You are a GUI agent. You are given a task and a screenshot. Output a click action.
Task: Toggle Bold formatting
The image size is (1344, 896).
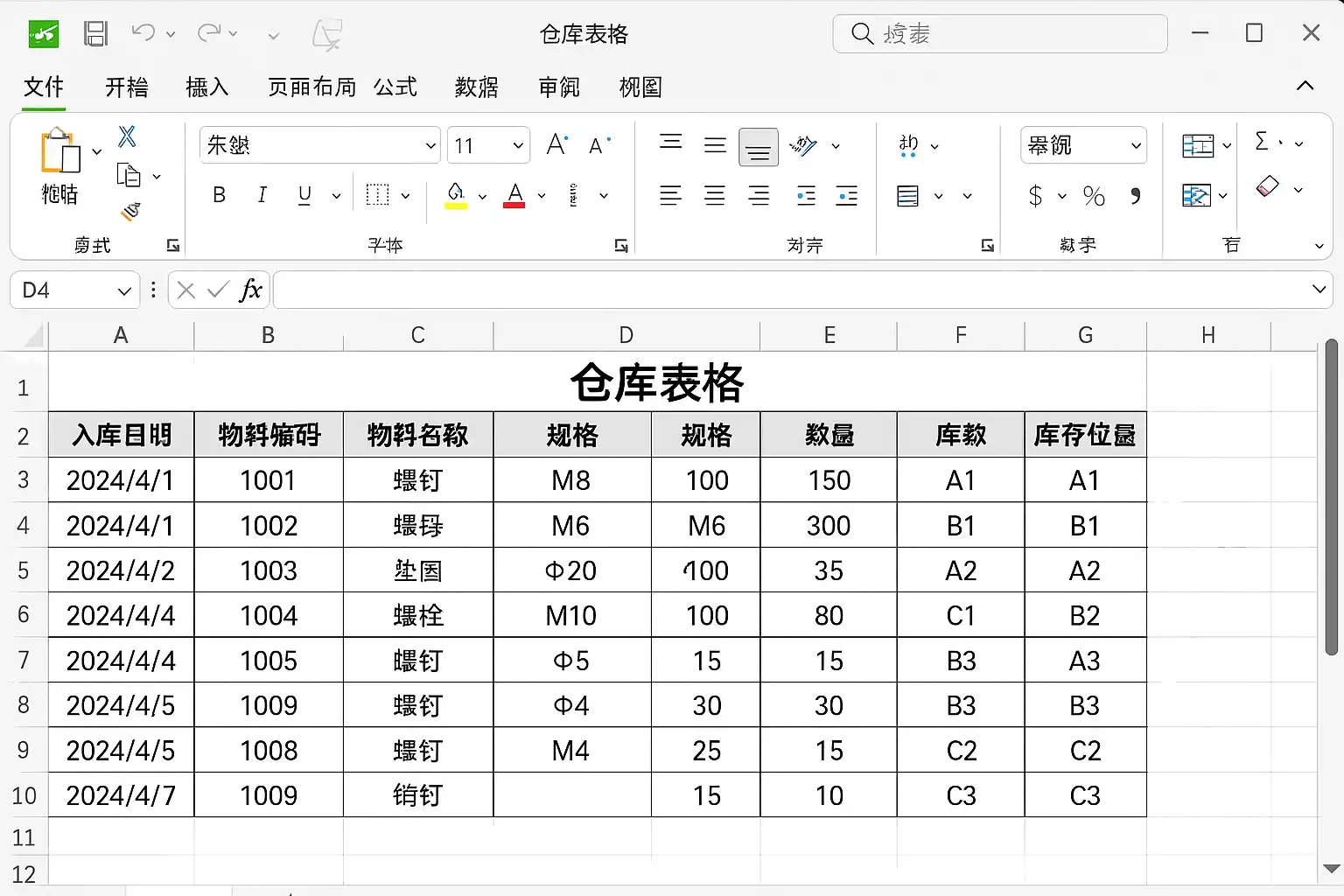coord(220,195)
